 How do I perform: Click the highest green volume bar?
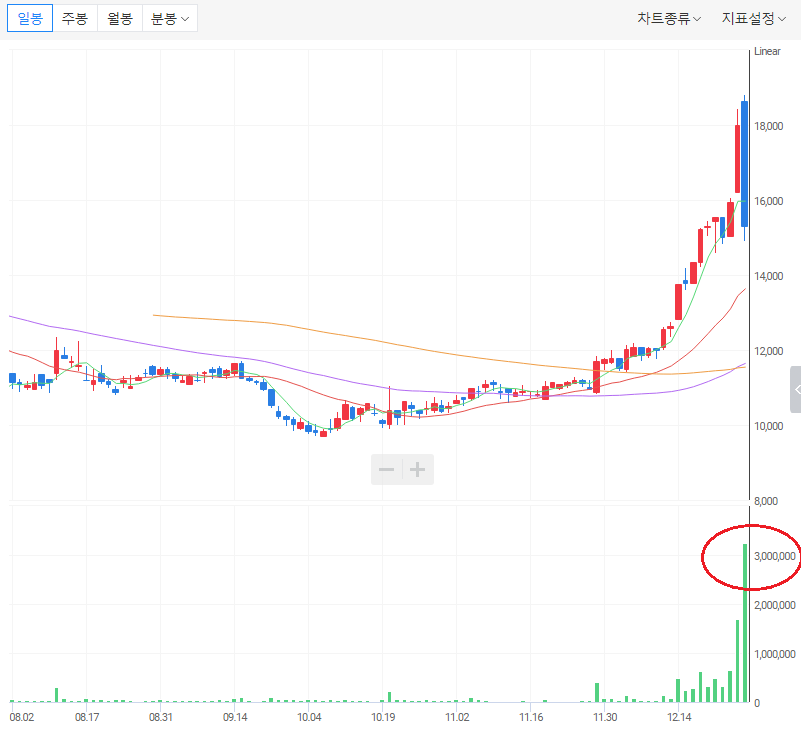tap(745, 623)
